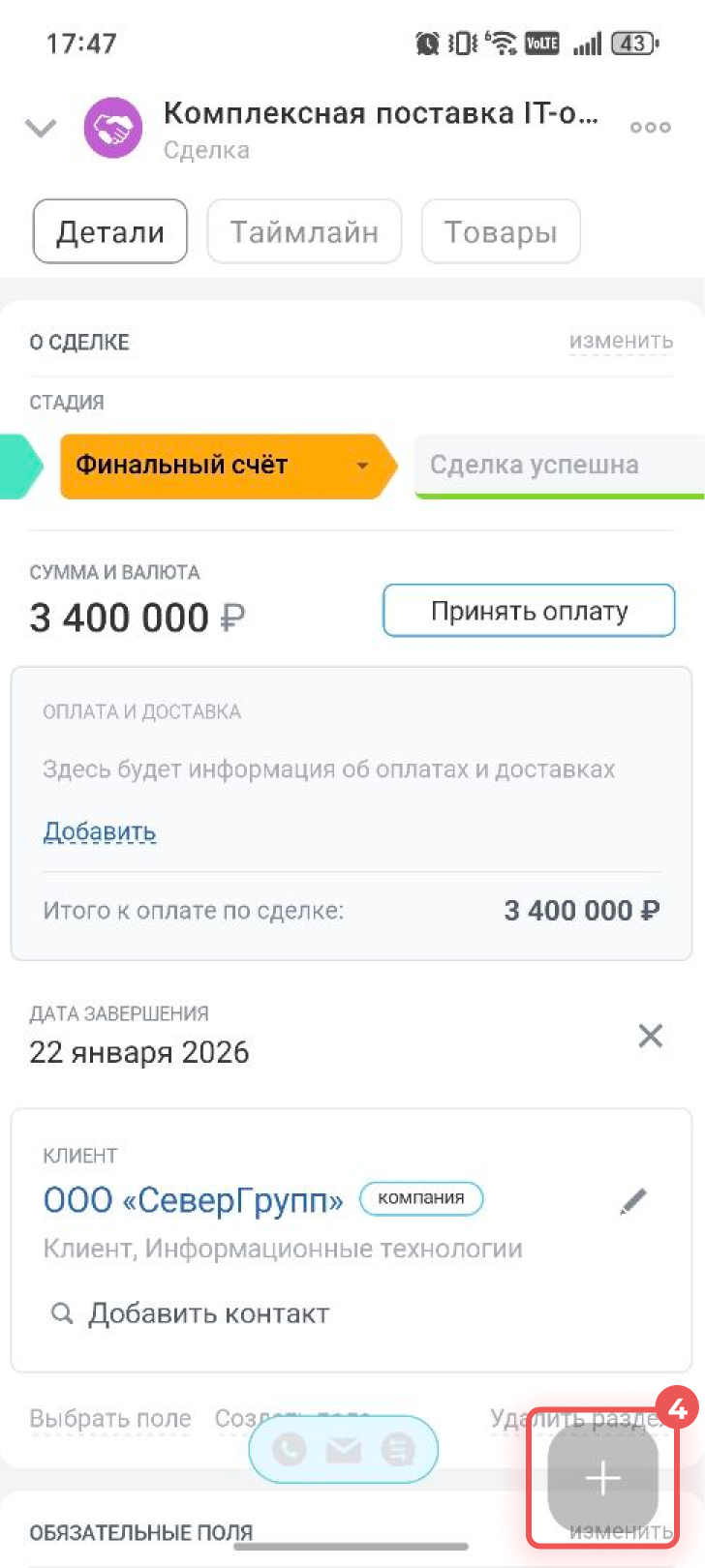Tap the envelope email icon
This screenshot has height=1568, width=705.
[344, 1449]
